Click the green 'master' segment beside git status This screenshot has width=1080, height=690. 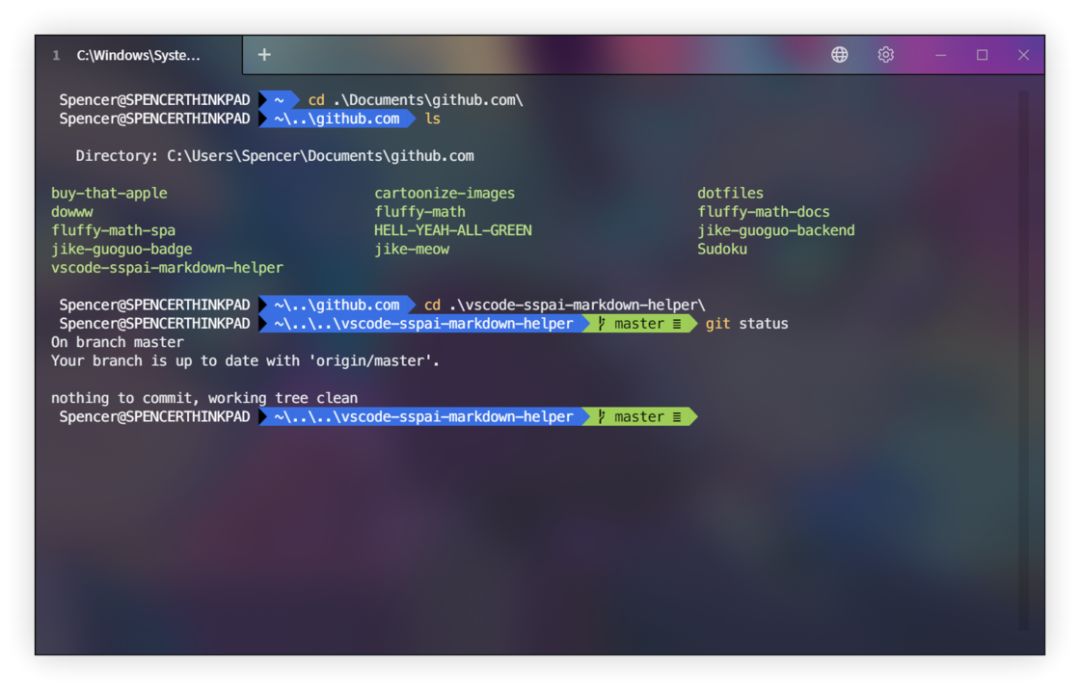(x=640, y=323)
